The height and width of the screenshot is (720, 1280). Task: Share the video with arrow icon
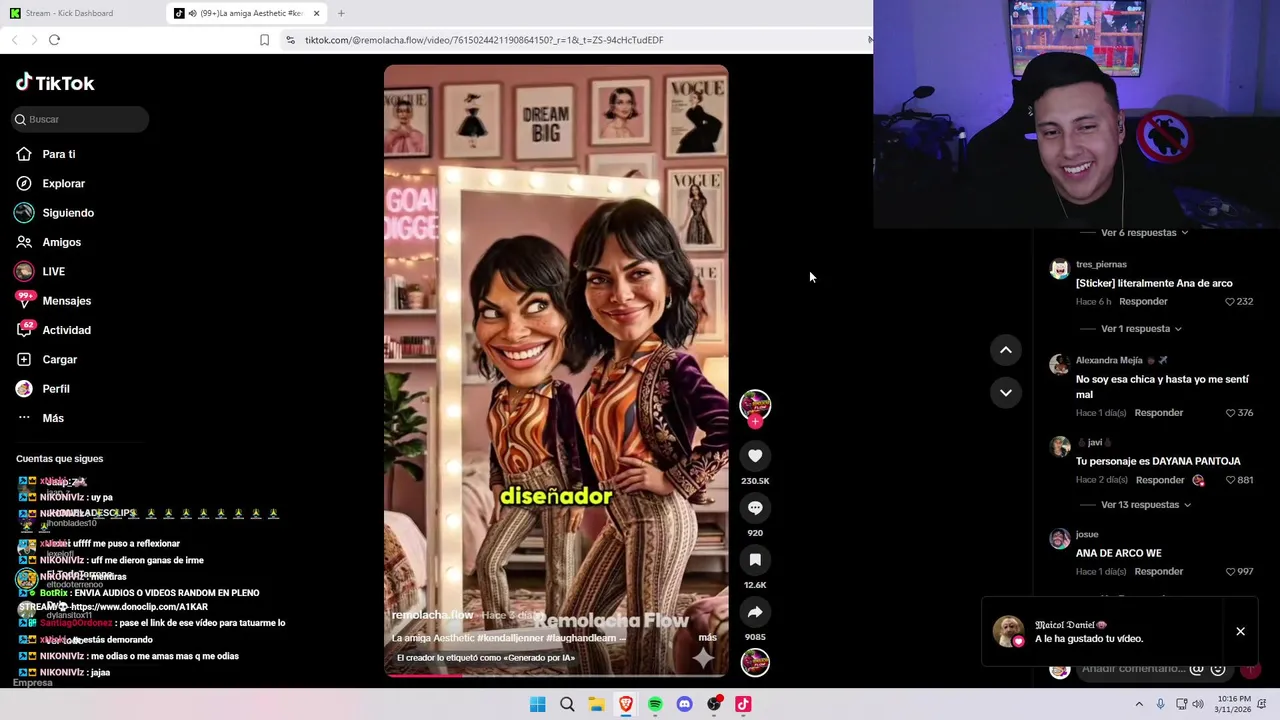pos(755,611)
